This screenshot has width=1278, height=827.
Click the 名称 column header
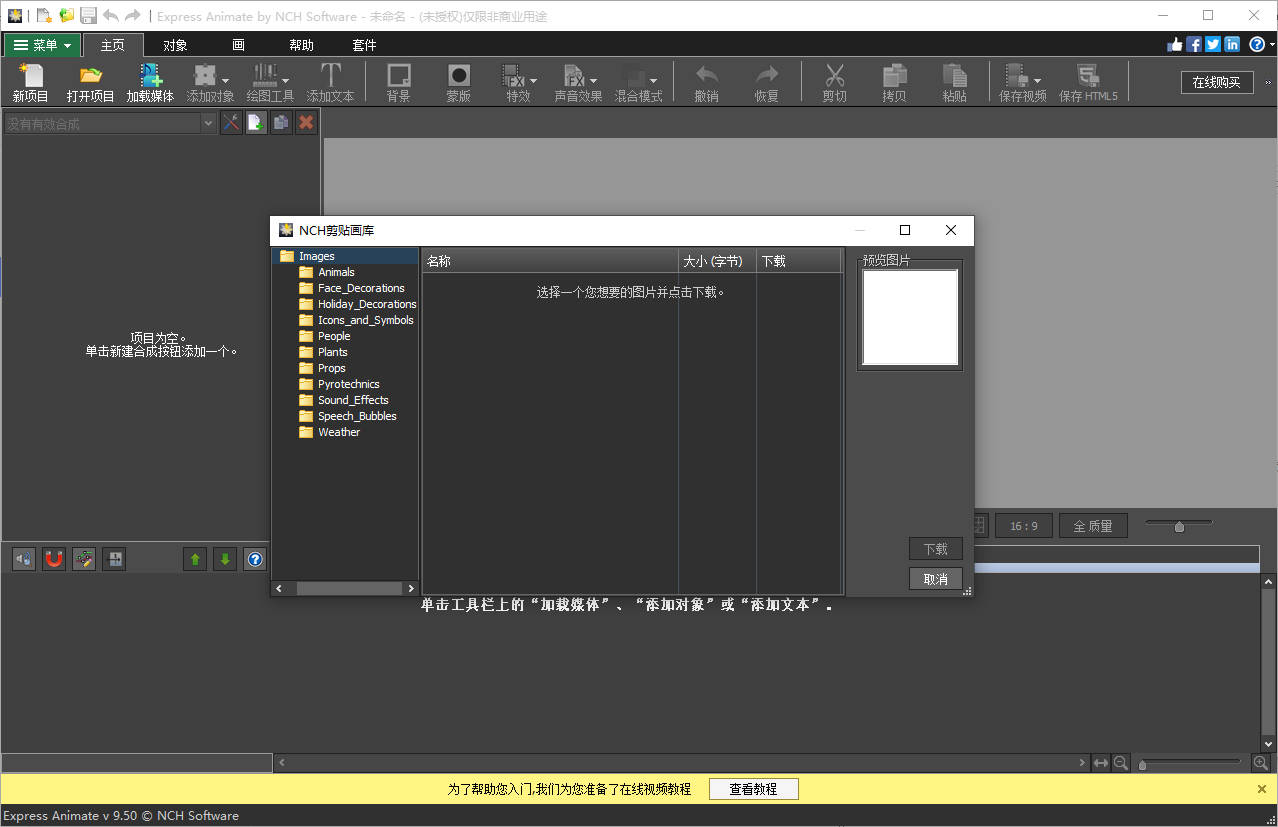point(550,261)
